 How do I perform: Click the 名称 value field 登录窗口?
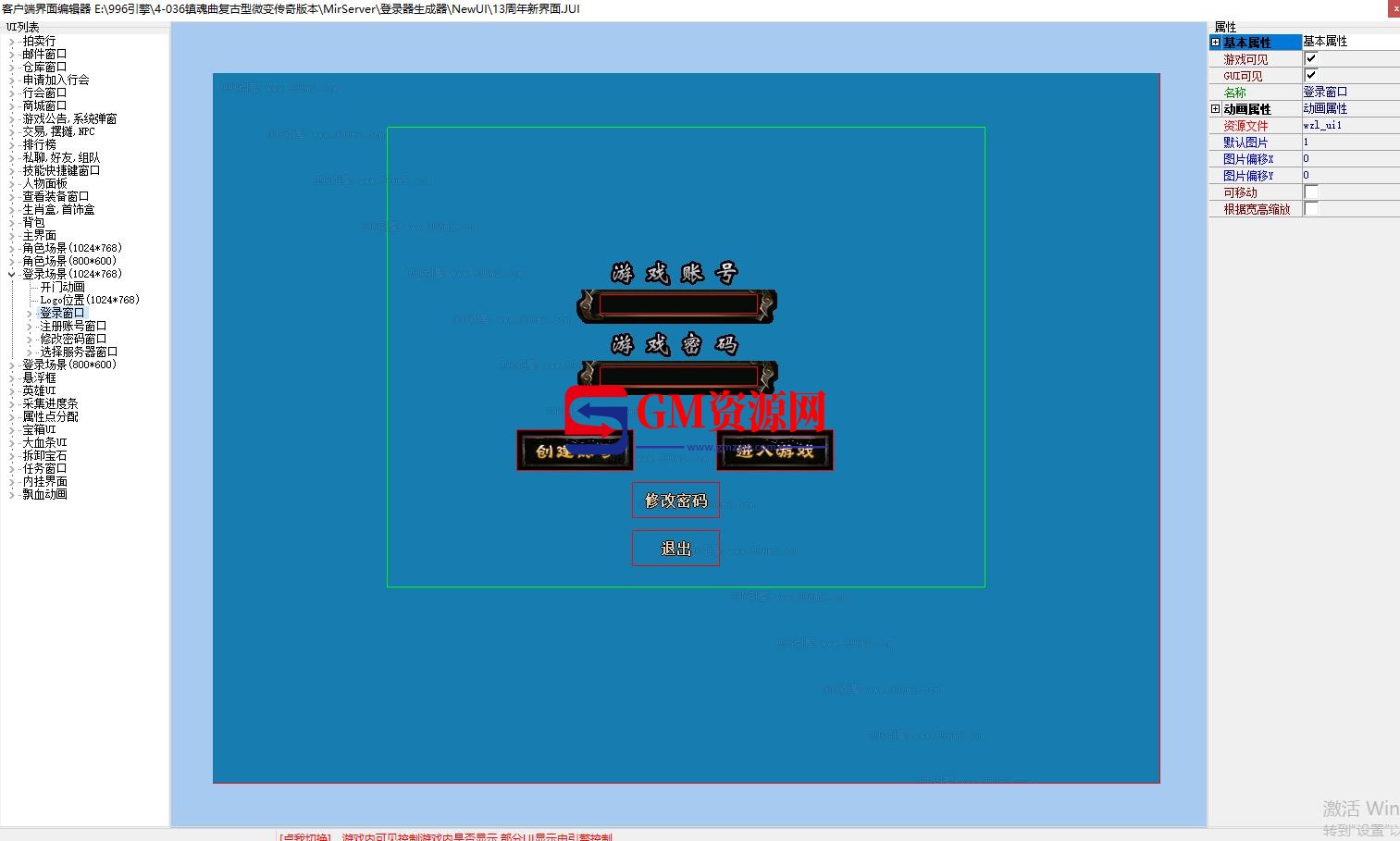pyautogui.click(x=1350, y=92)
